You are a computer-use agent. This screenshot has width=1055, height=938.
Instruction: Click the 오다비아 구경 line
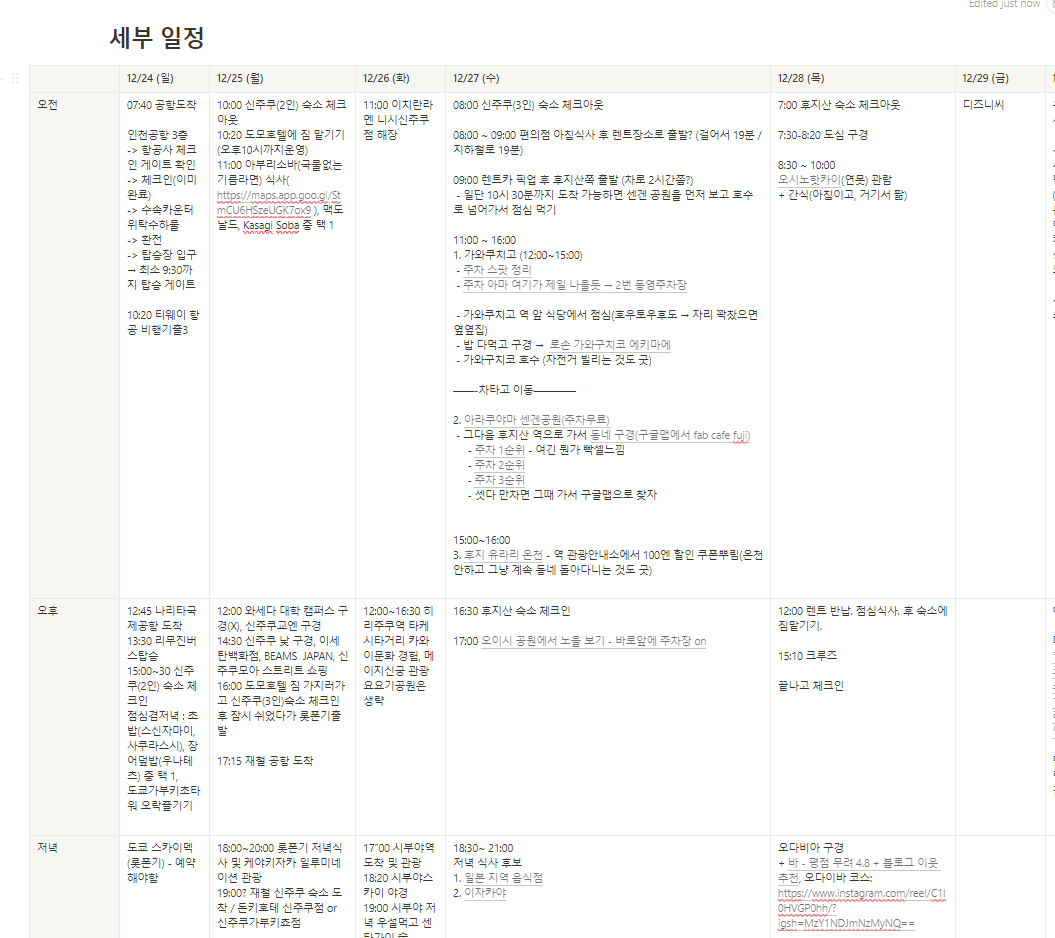click(x=811, y=847)
